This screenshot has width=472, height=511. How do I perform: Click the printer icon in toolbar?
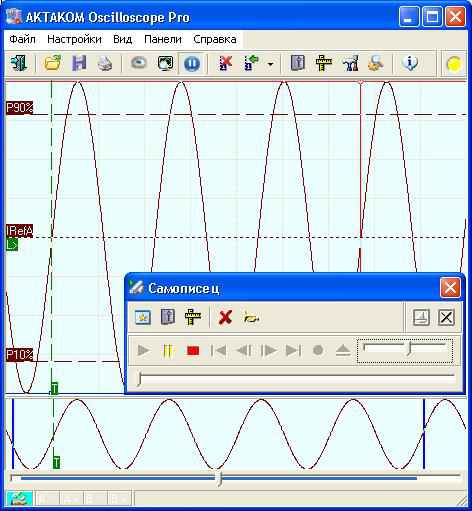point(105,63)
